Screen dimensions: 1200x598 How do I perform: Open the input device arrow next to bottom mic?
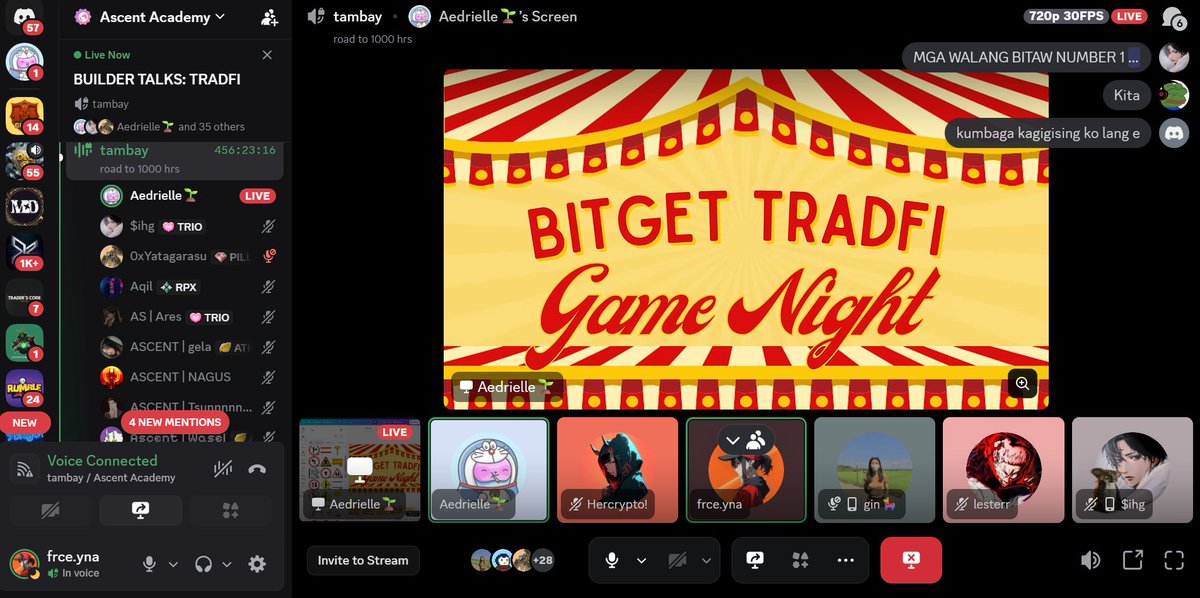tap(641, 560)
